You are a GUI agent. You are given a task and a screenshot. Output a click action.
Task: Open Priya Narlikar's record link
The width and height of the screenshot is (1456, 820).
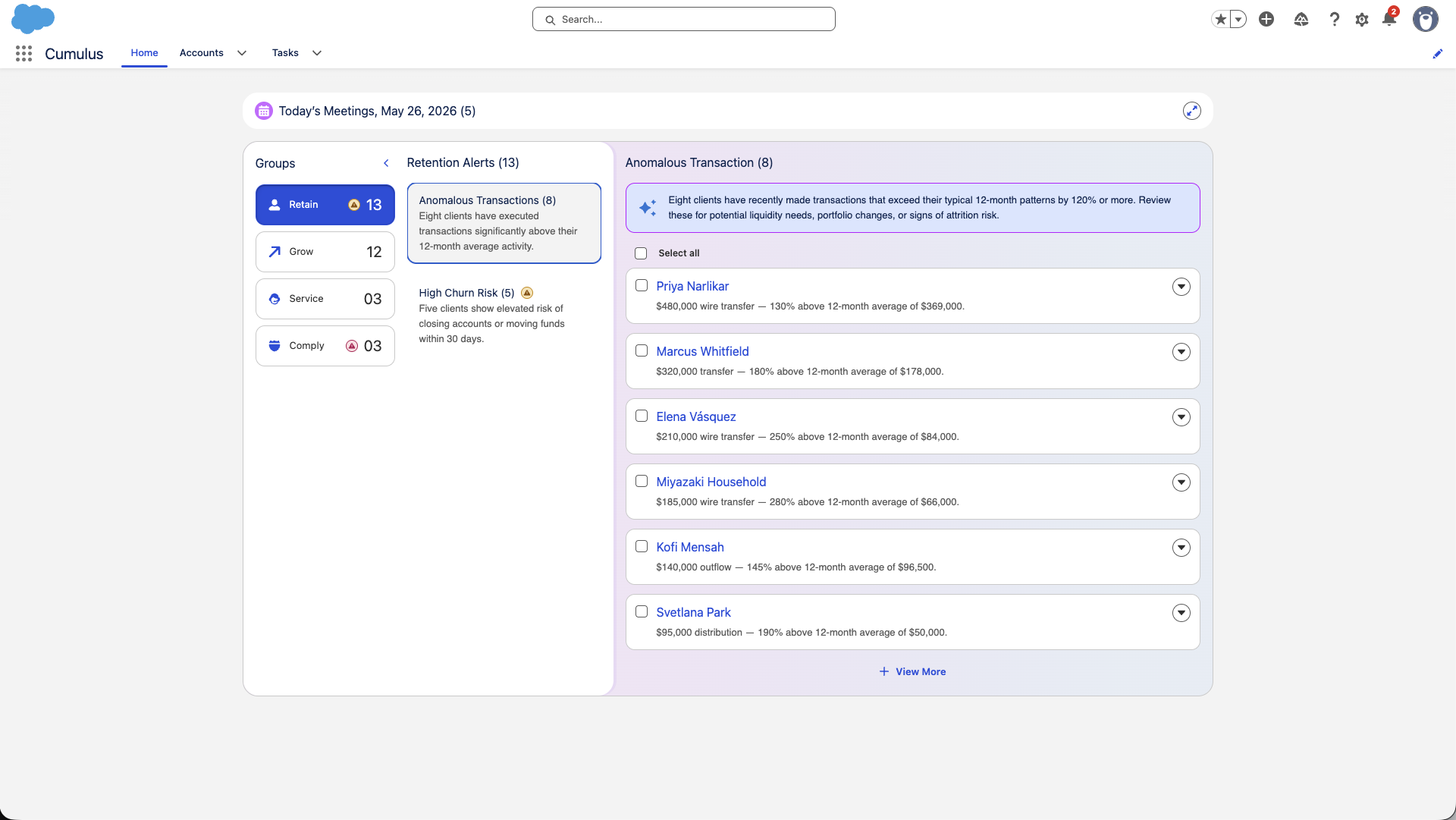tap(692, 287)
